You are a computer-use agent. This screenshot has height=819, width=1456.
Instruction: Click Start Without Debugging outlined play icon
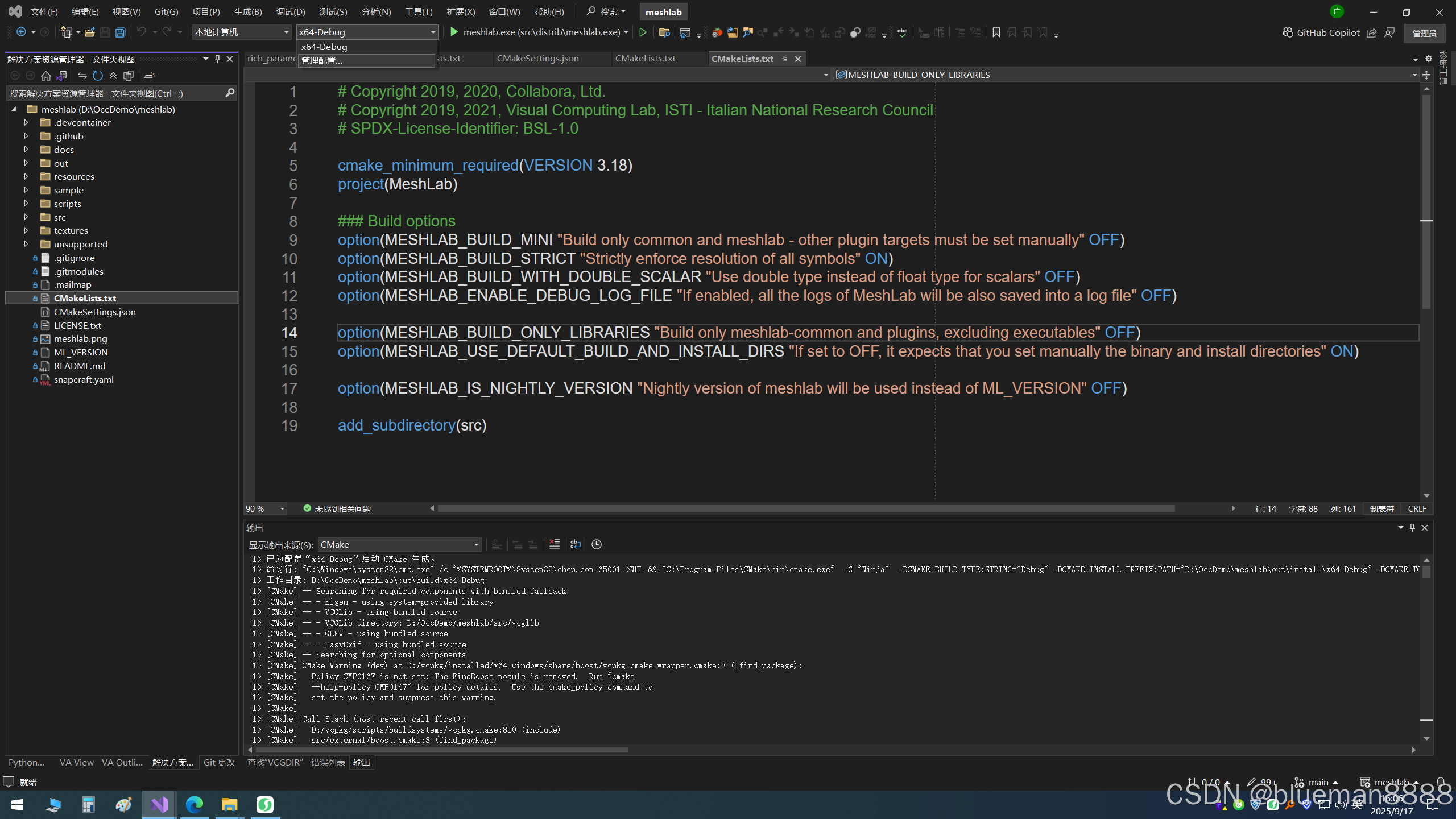pos(643,32)
